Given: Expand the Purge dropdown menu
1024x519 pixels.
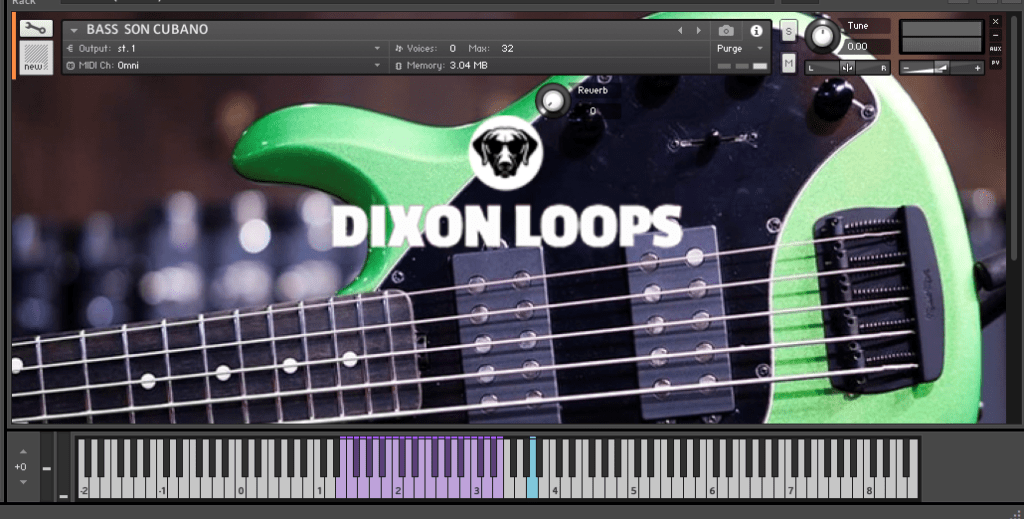Looking at the screenshot, I should pos(742,48).
